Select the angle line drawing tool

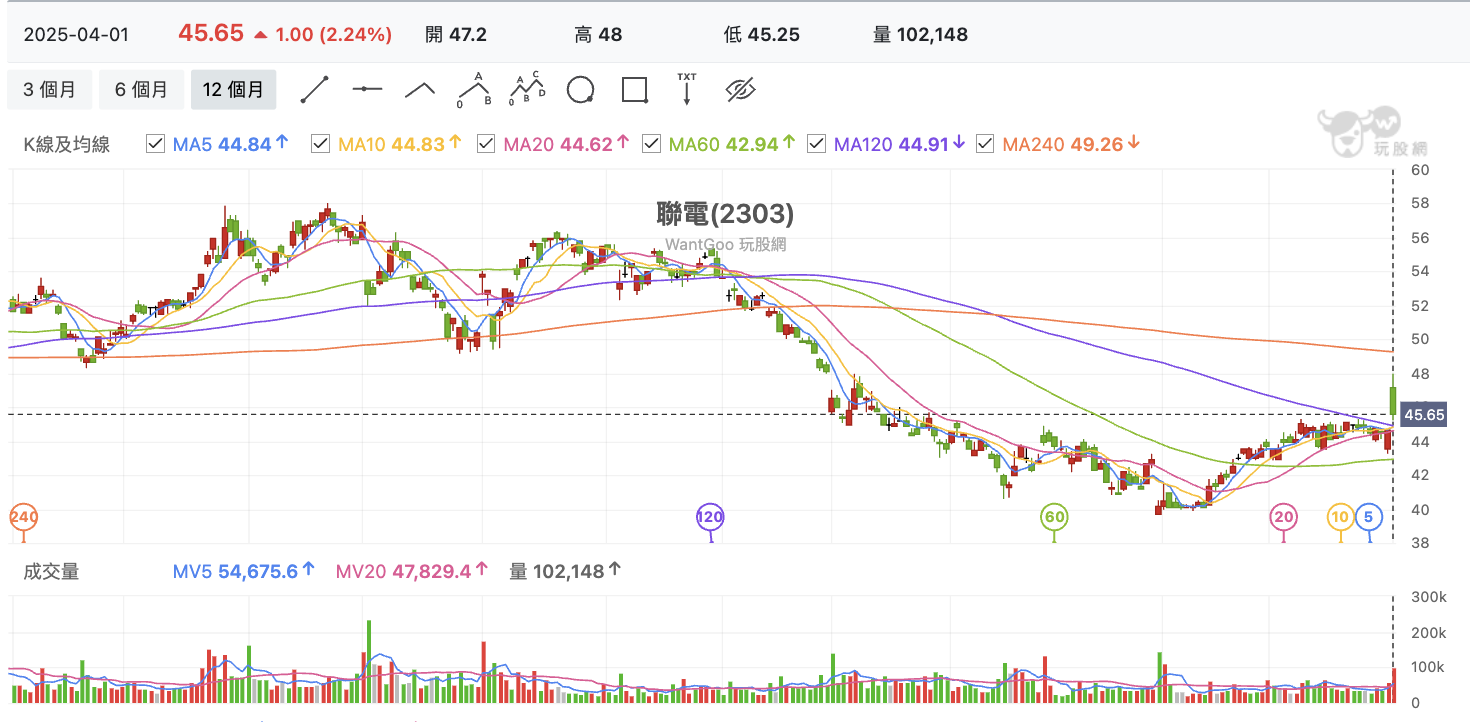pyautogui.click(x=420, y=90)
